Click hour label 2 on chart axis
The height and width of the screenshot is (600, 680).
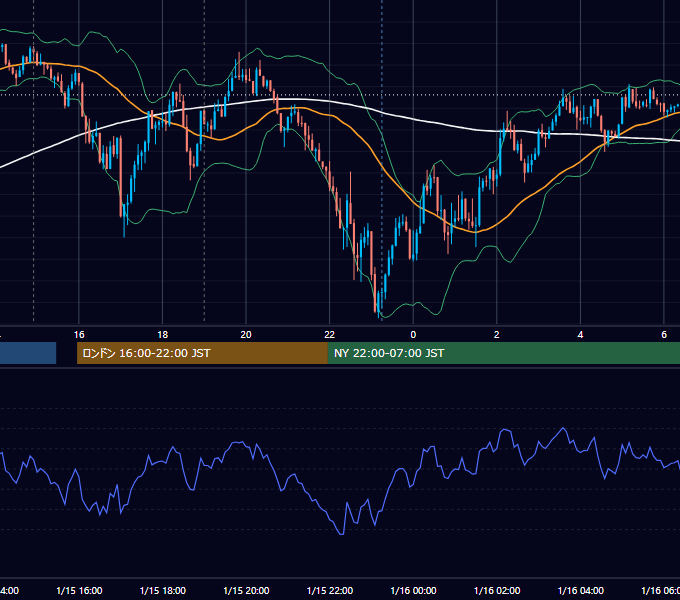pos(497,334)
